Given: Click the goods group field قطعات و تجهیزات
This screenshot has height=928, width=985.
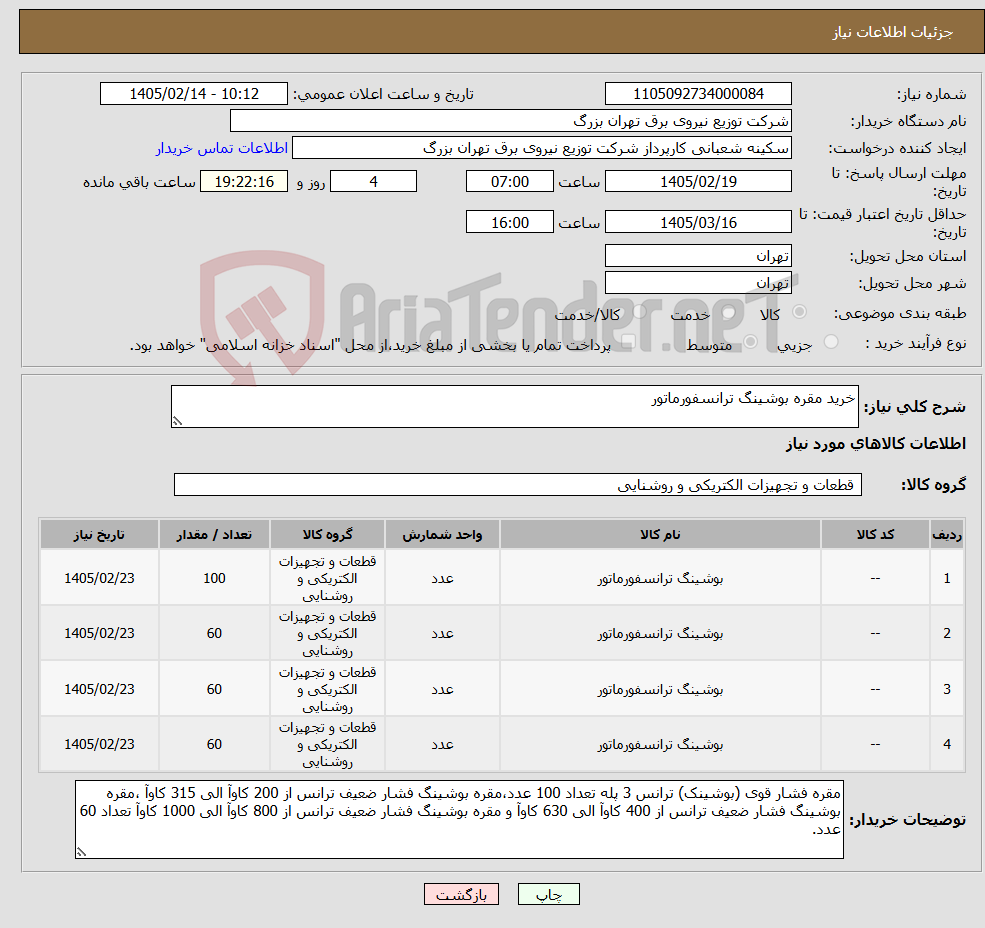Looking at the screenshot, I should click(518, 485).
